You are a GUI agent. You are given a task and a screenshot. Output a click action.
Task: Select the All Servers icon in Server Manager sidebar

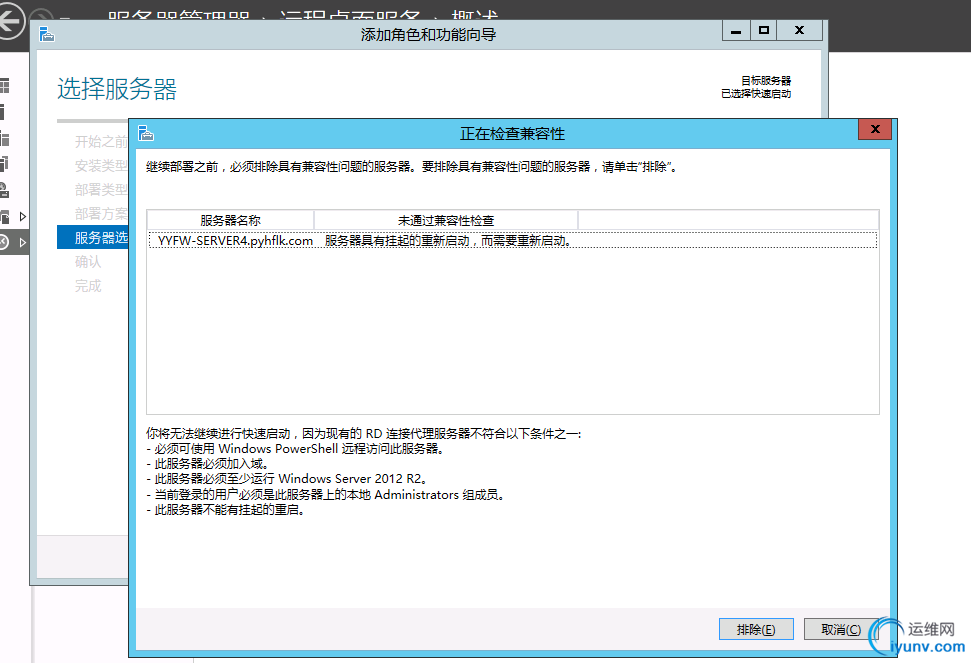4,138
